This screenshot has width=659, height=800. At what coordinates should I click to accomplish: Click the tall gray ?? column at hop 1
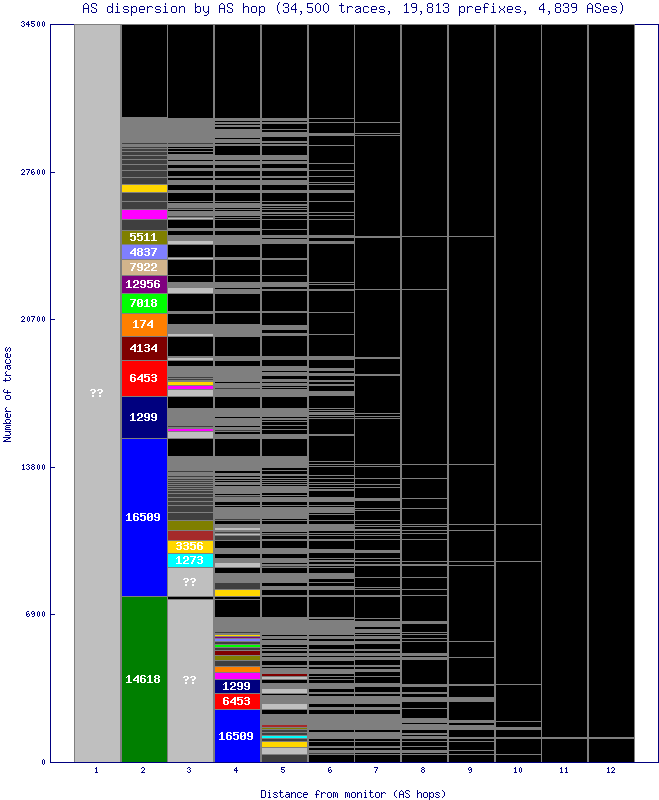tap(97, 393)
